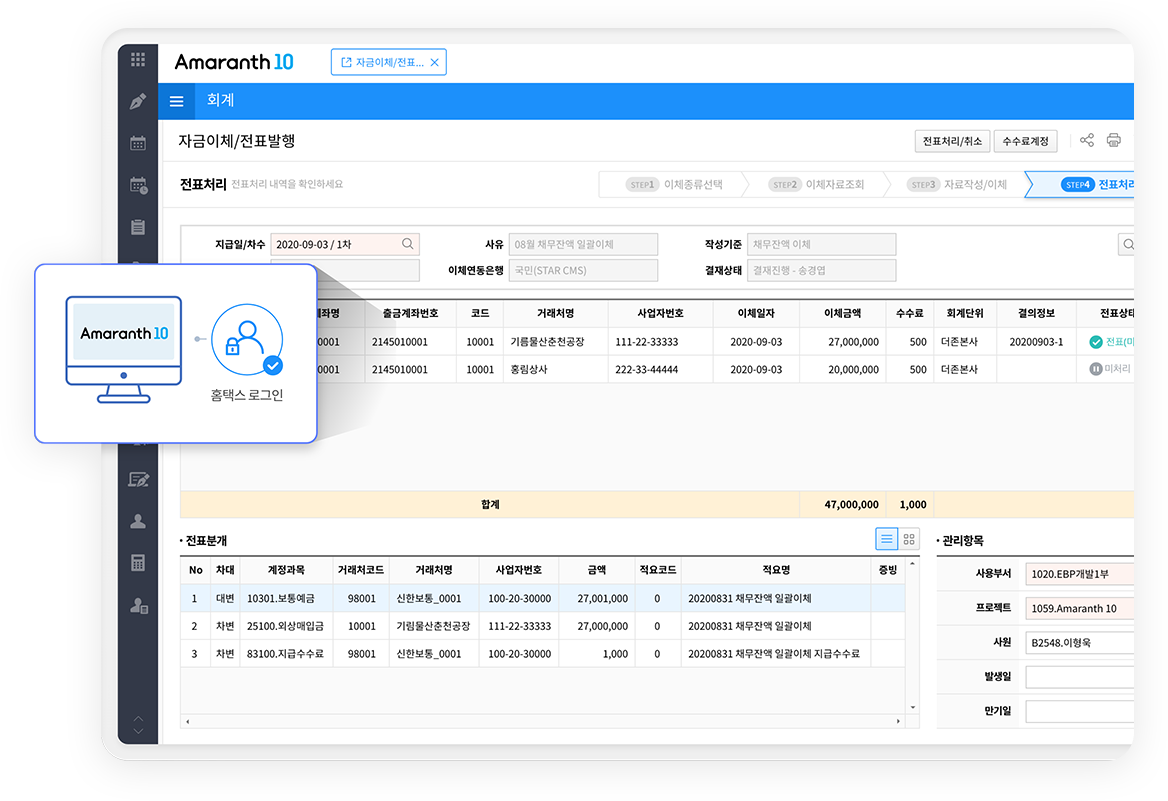1168x801 pixels.
Task: Click the pop-out icon on 자금이체/전표 tab
Action: click(346, 63)
